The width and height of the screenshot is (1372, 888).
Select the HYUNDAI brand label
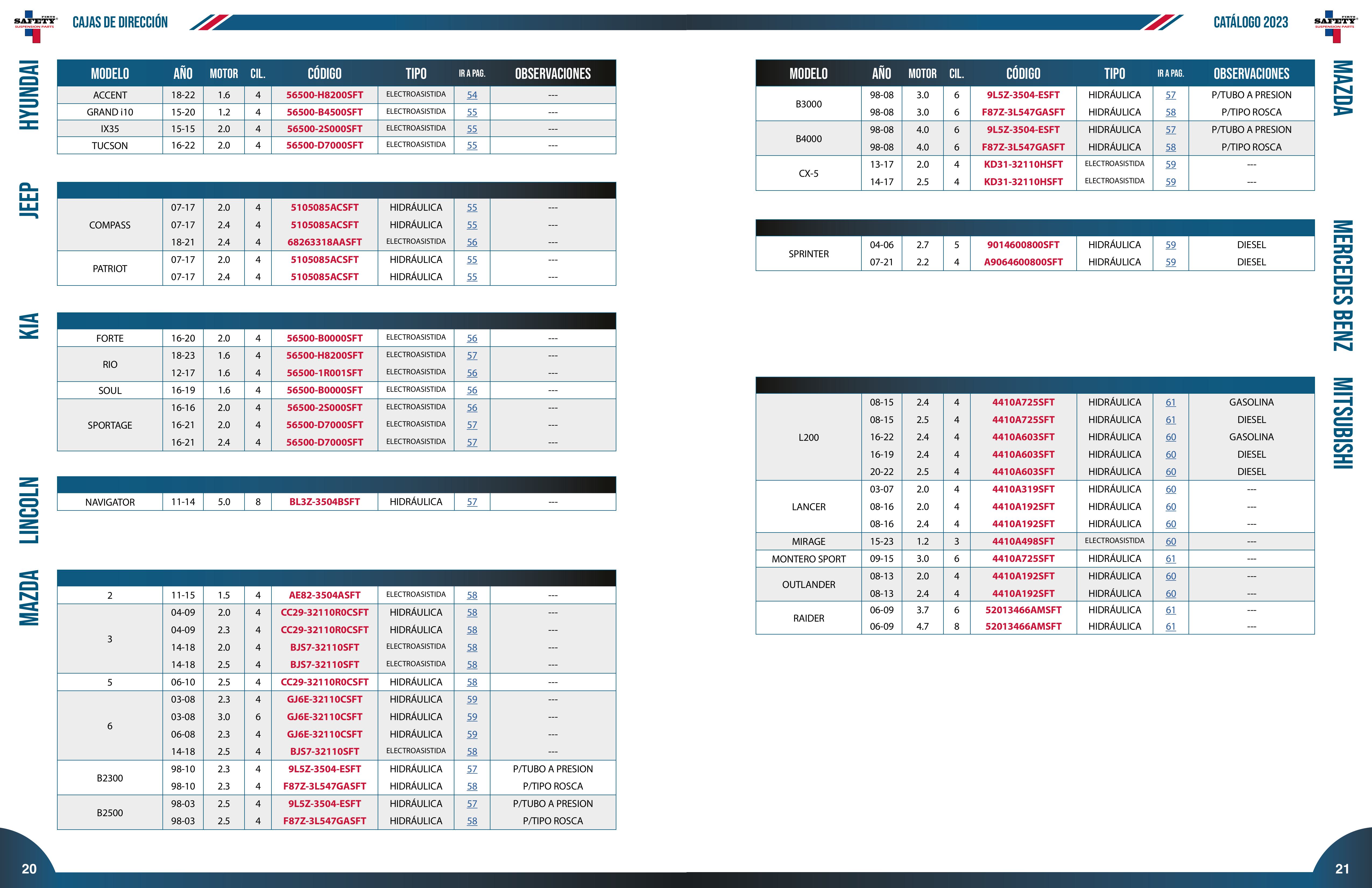29,95
